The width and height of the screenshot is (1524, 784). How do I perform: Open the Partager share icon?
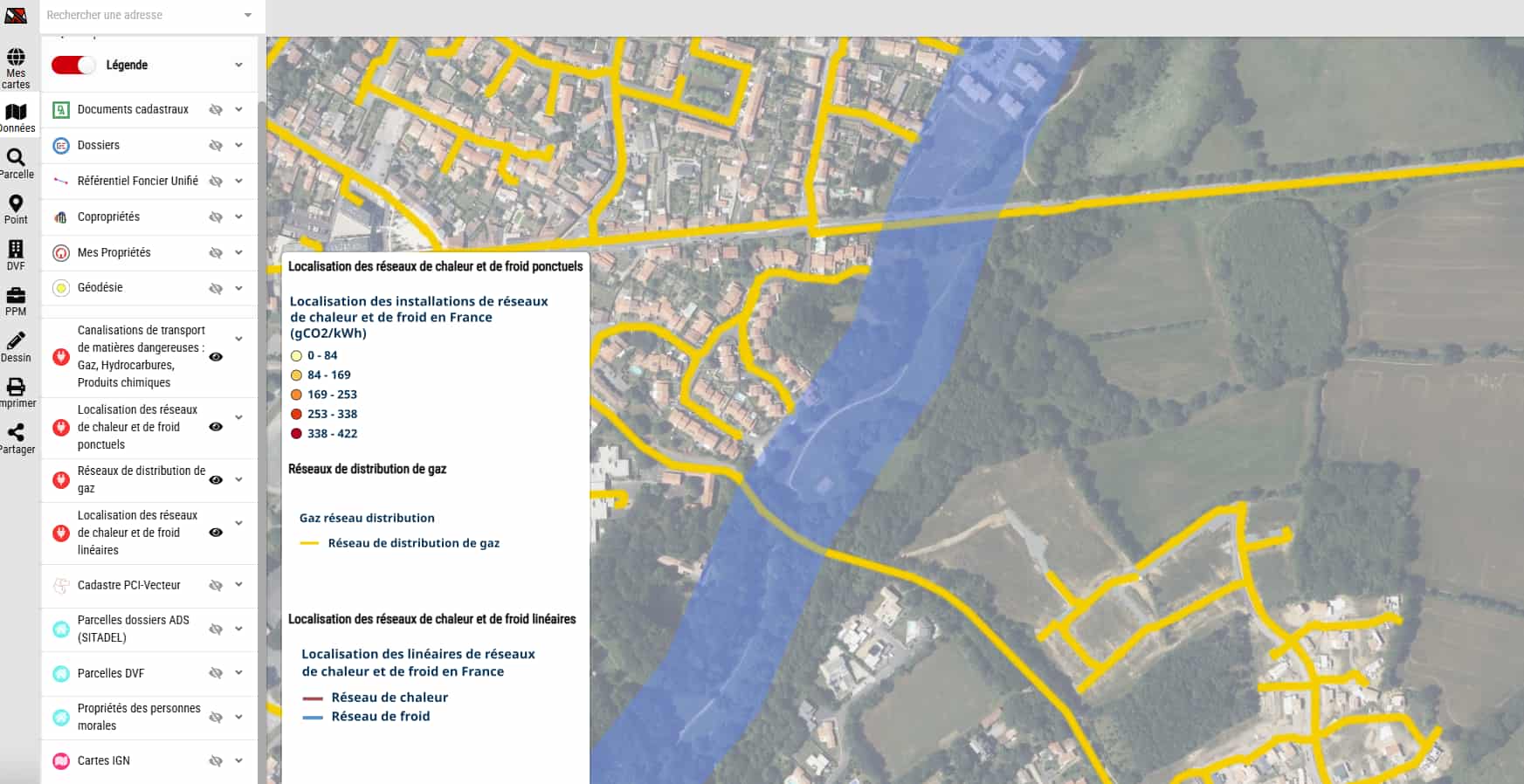click(16, 433)
